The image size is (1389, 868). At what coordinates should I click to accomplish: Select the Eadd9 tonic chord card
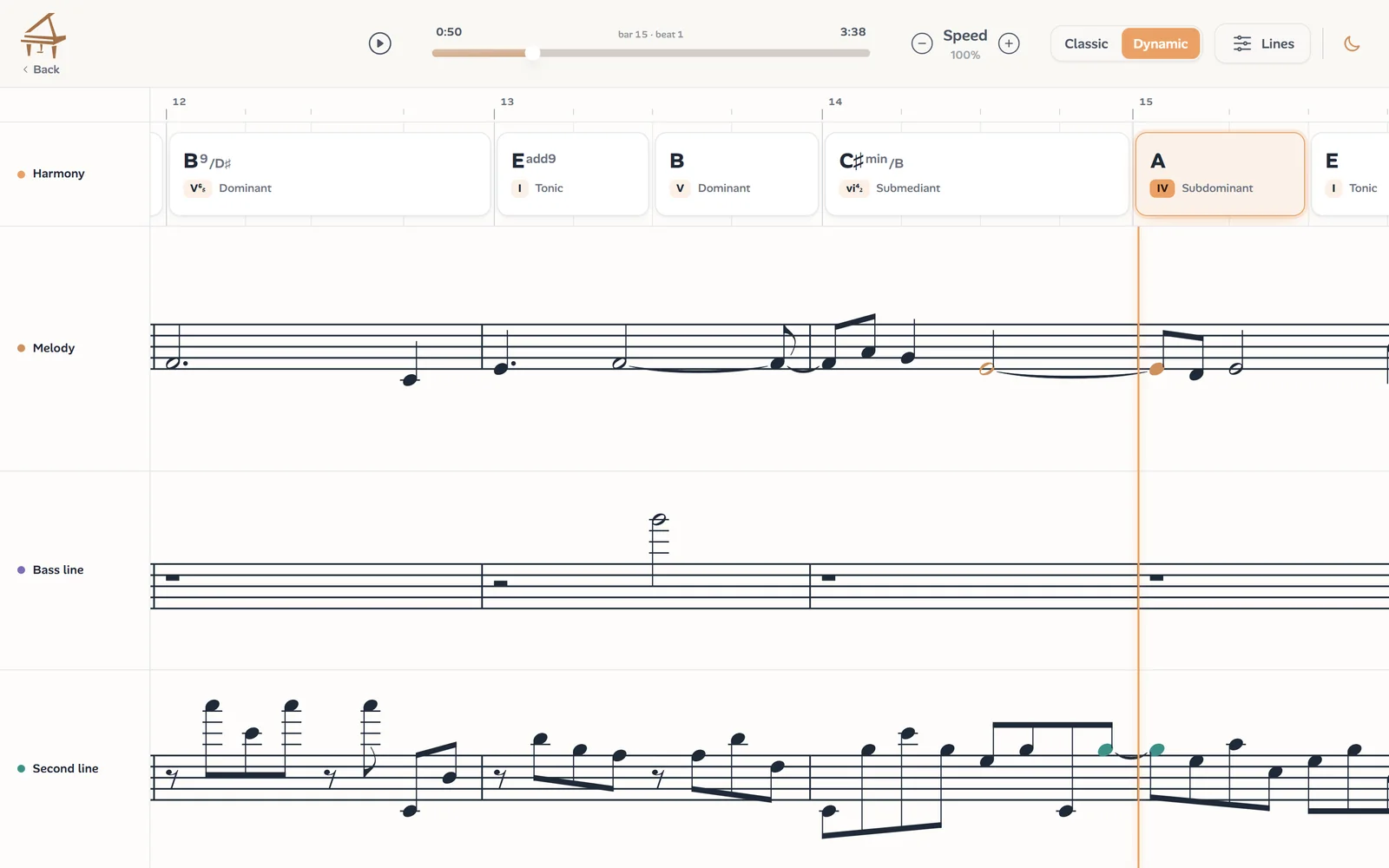tap(573, 174)
